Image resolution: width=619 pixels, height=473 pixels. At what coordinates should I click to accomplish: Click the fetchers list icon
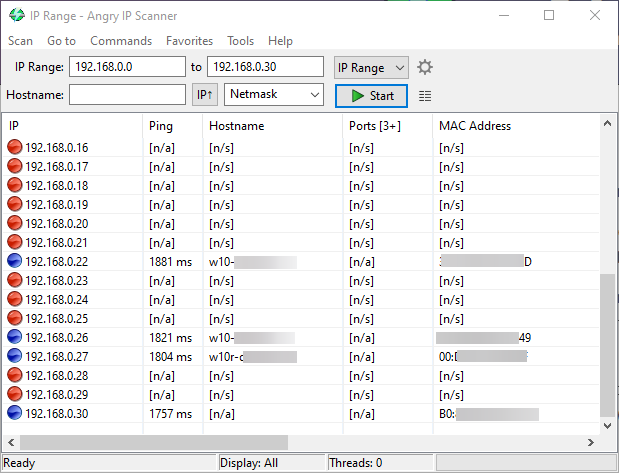coord(425,96)
